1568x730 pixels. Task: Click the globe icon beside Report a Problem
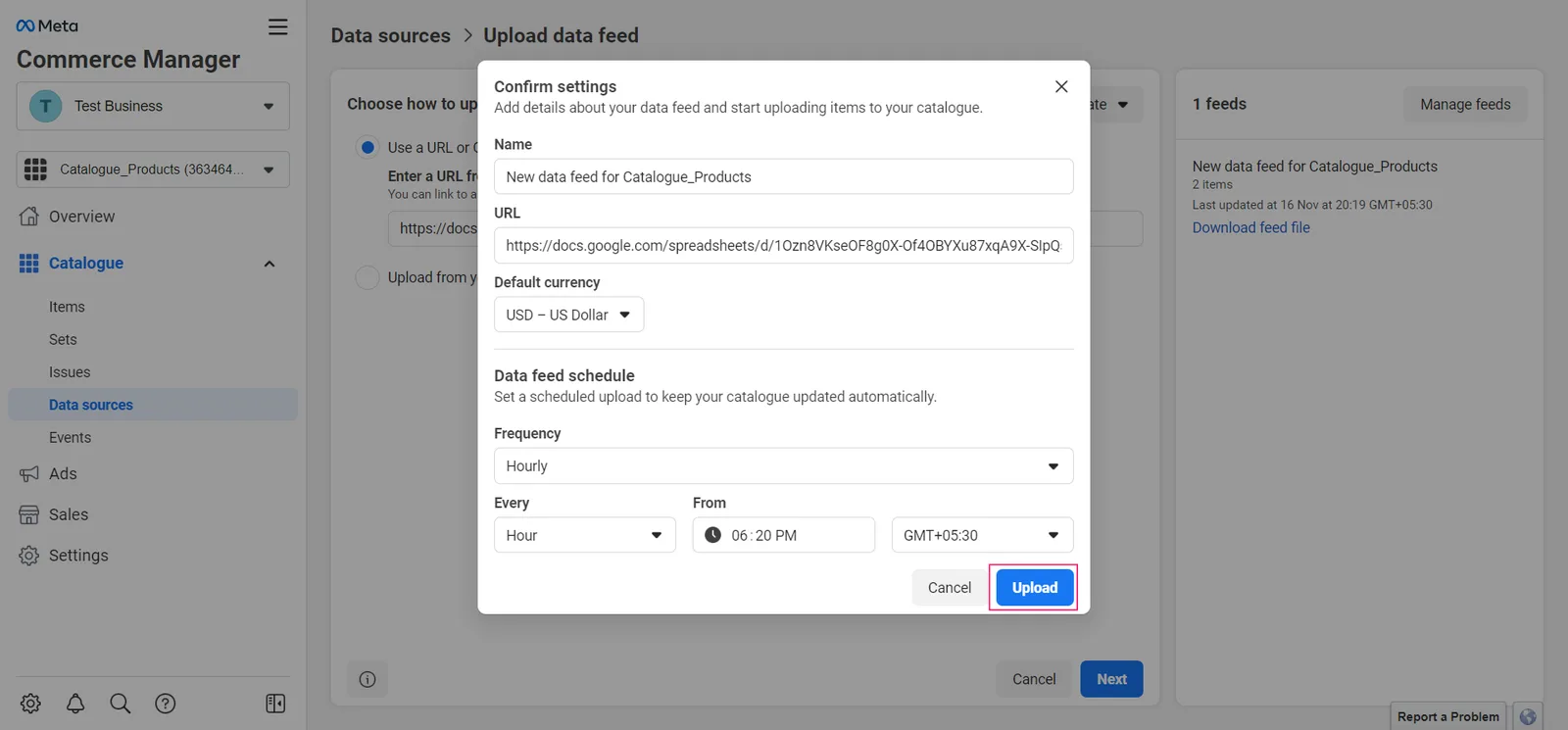click(1527, 716)
